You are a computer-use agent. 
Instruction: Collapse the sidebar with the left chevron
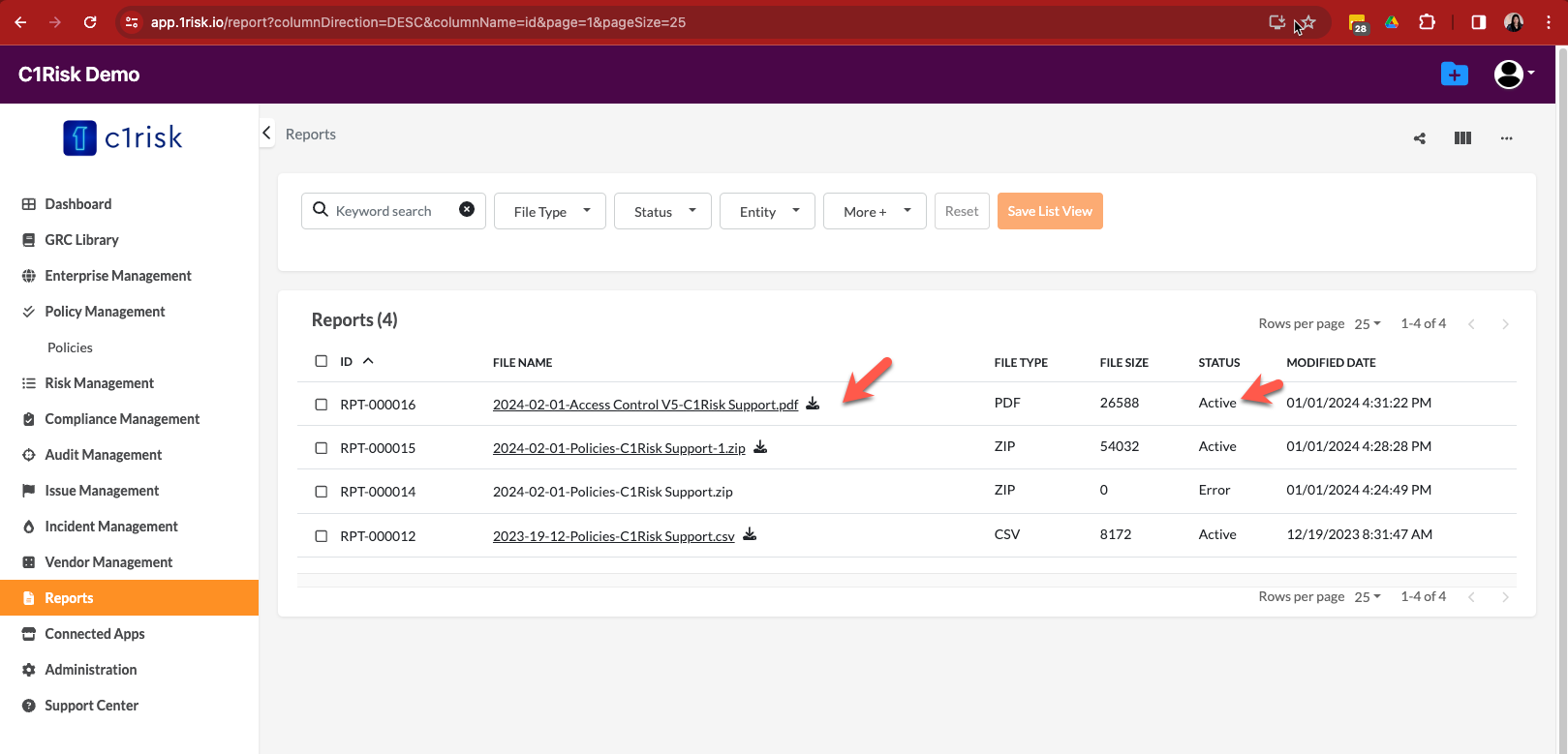[267, 133]
